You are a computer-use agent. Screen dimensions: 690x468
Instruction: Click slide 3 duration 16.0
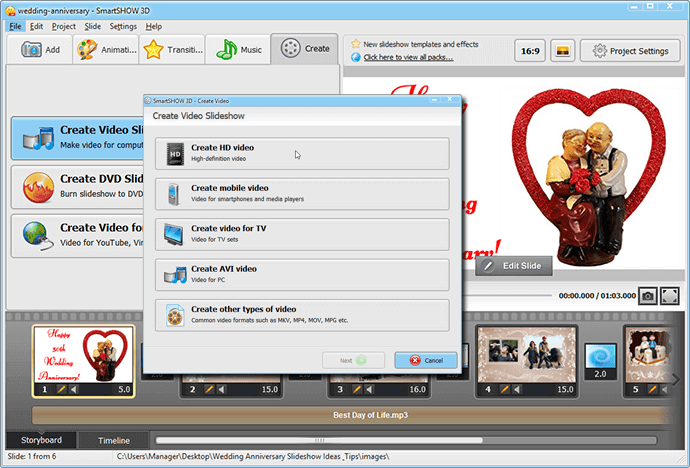tap(418, 389)
